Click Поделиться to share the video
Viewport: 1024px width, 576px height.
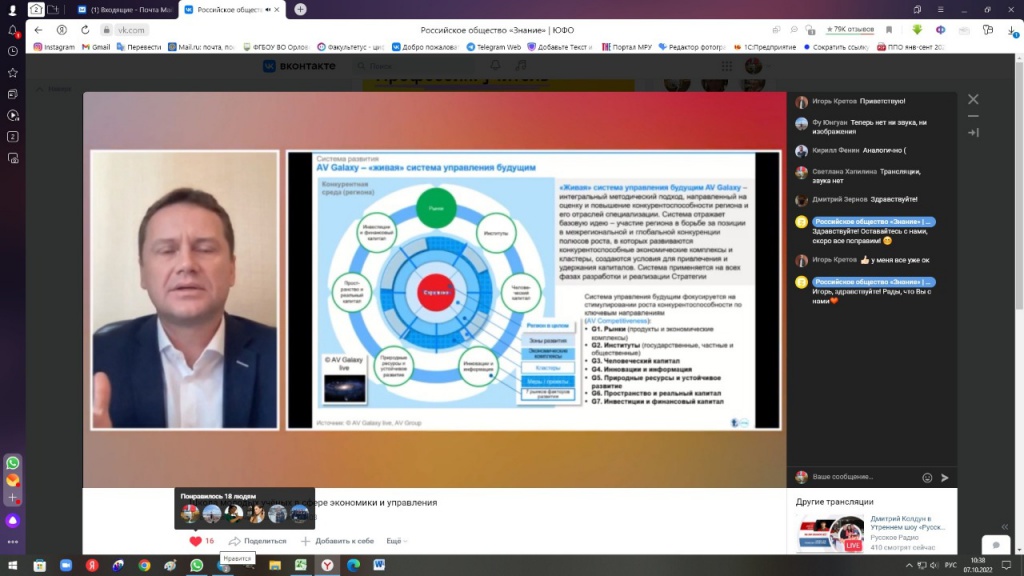click(257, 541)
